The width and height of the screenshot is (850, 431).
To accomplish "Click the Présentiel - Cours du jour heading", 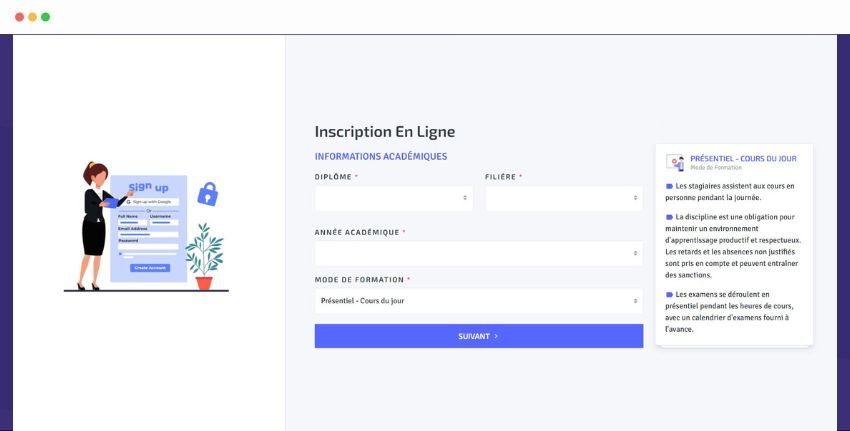I will 743,159.
